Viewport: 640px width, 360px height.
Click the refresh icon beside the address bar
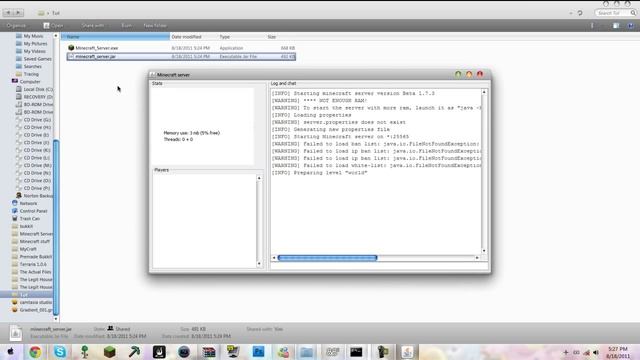(x=580, y=13)
